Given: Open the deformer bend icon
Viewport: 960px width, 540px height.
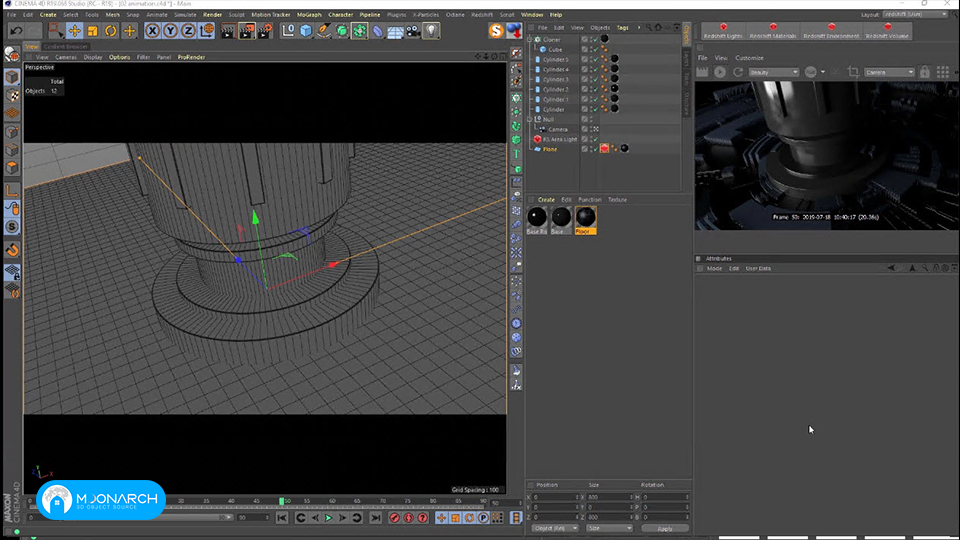Looking at the screenshot, I should [x=377, y=31].
